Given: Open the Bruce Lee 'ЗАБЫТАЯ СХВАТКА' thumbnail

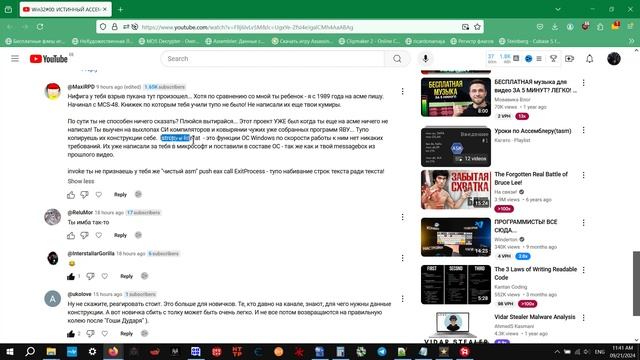Looking at the screenshot, I should pyautogui.click(x=456, y=189).
